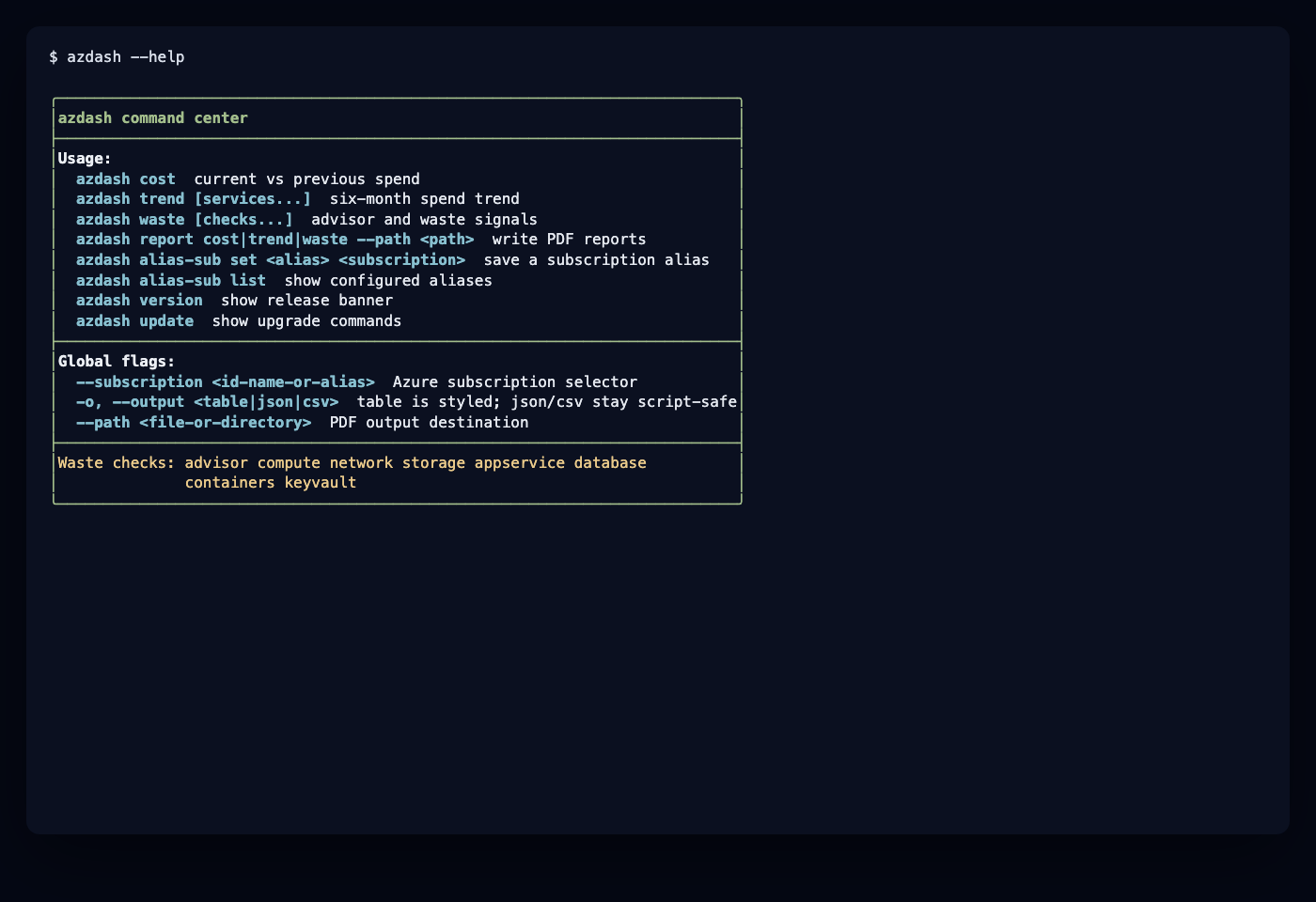Select the 'network' waste check
Image resolution: width=1316 pixels, height=902 pixels.
click(362, 462)
